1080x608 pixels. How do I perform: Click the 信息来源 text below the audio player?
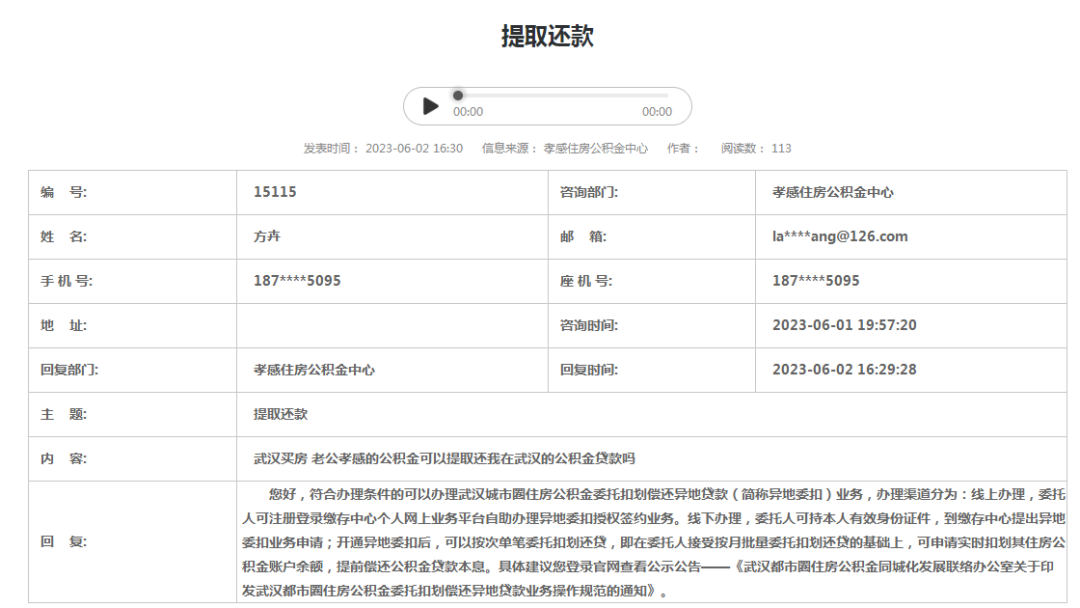(564, 148)
